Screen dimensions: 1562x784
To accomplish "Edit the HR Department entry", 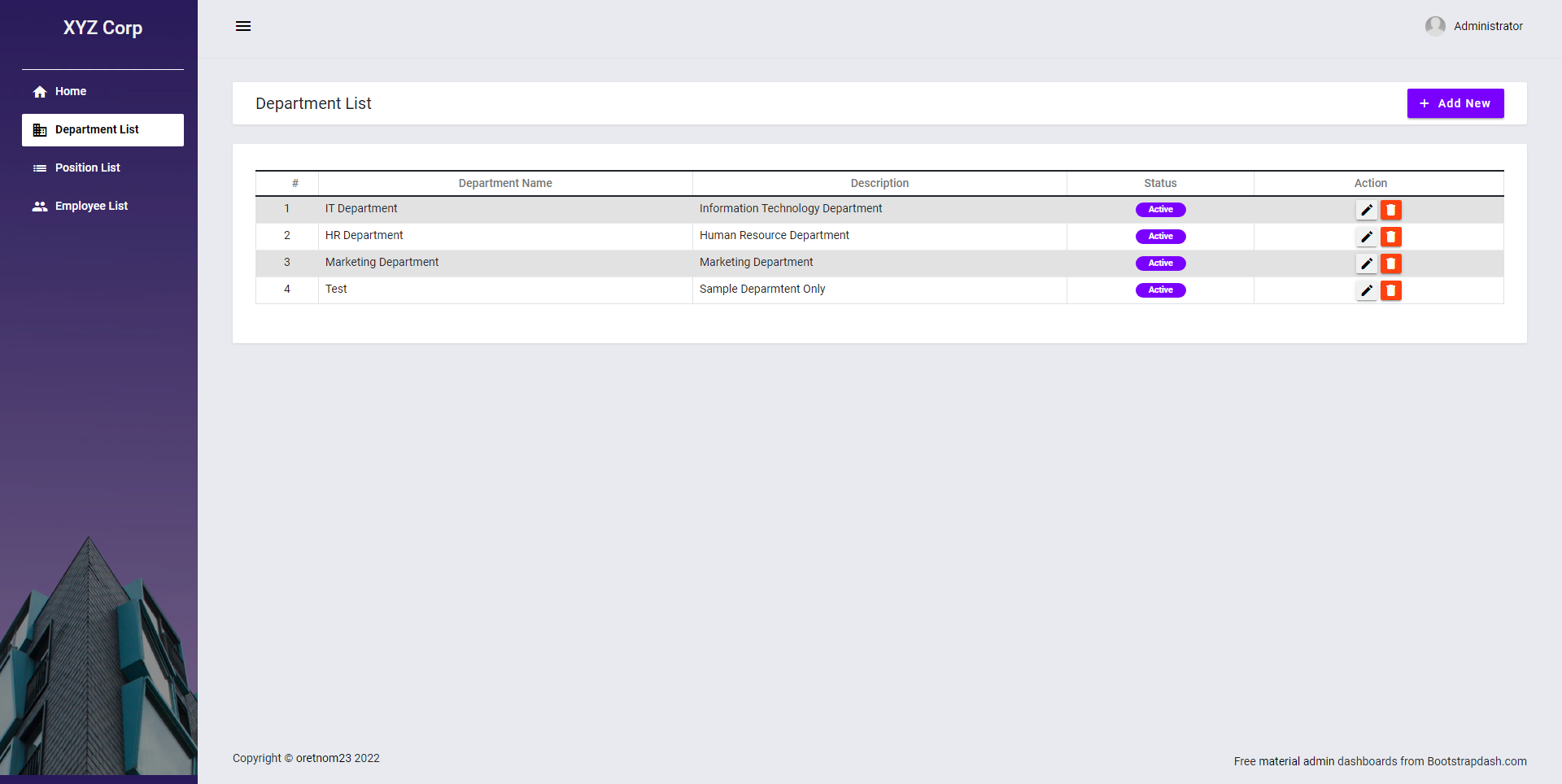I will point(1366,237).
